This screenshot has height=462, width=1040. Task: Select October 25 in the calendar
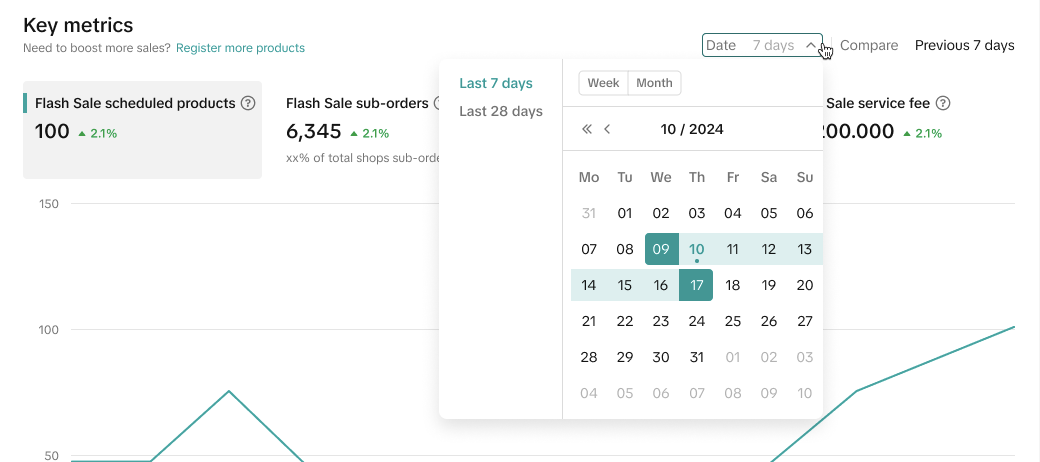tap(733, 321)
